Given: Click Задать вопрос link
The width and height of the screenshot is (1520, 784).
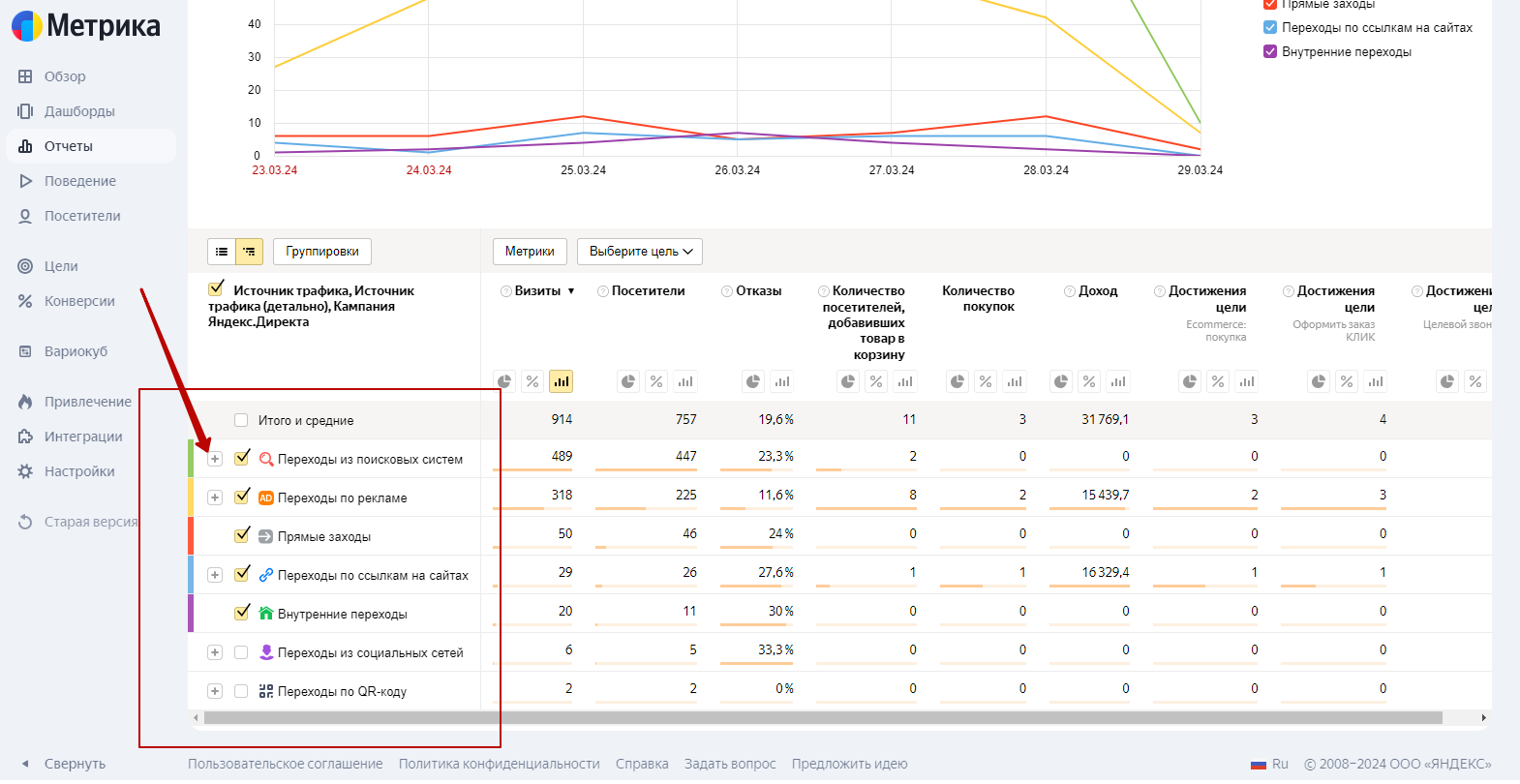Looking at the screenshot, I should click(730, 764).
